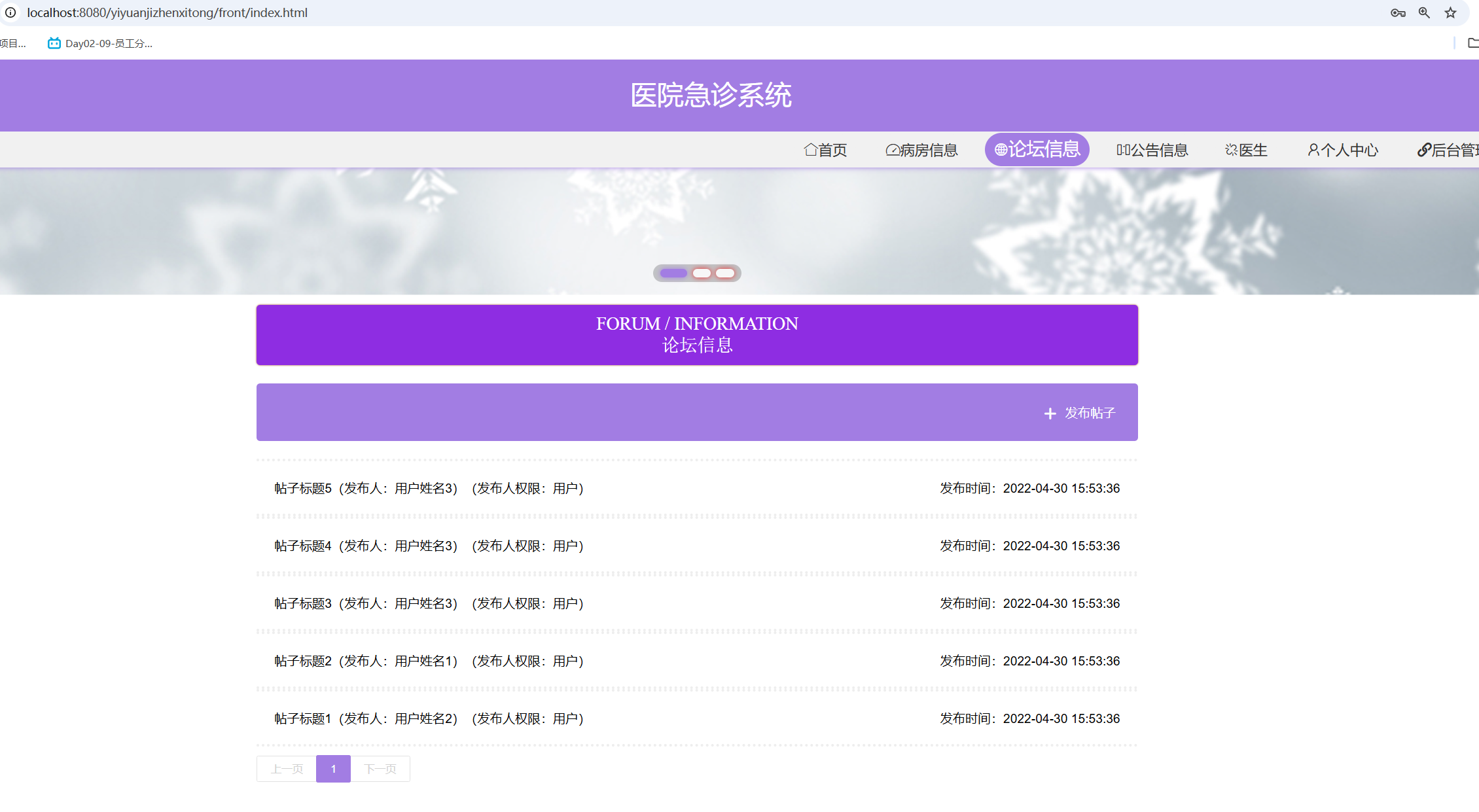Open the Day02-09 bookmark
Viewport: 1479px width, 812px height.
tap(100, 43)
